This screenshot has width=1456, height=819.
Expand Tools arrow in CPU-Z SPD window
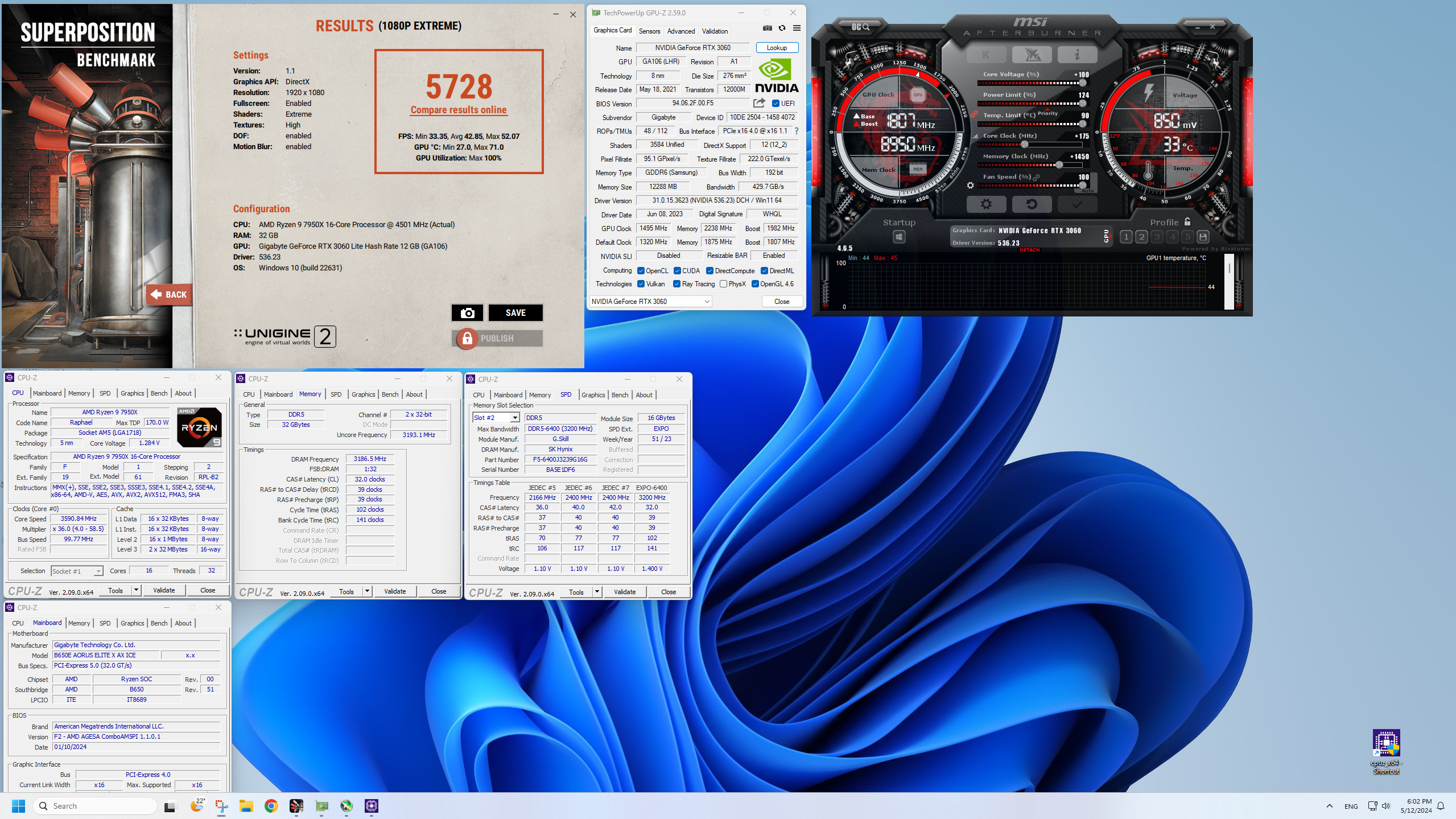click(x=597, y=592)
